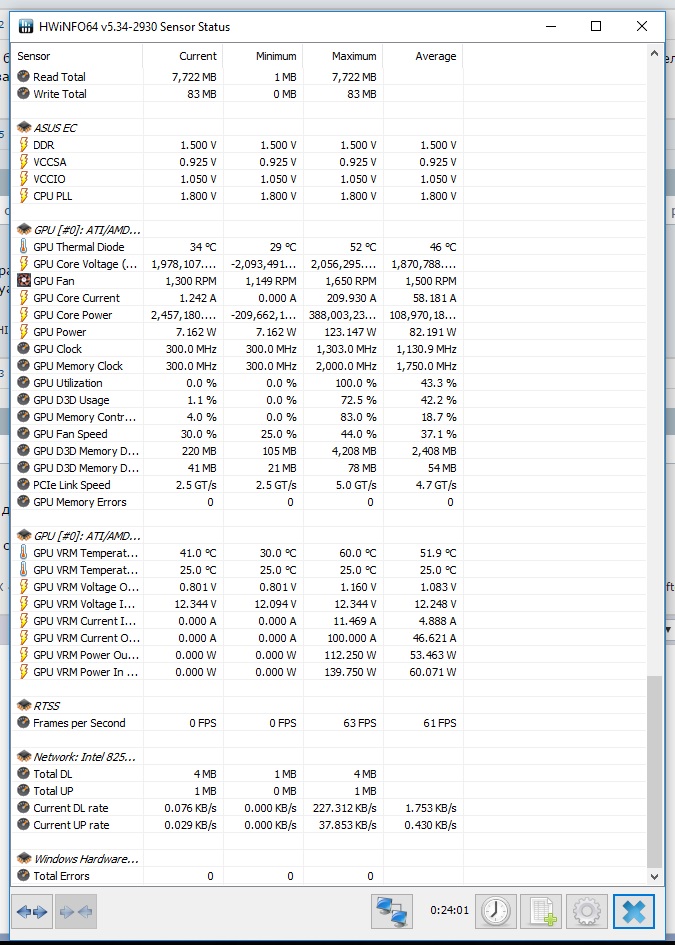The image size is (675, 945).
Task: Click the Network Intel group chip icon
Action: pyautogui.click(x=24, y=756)
